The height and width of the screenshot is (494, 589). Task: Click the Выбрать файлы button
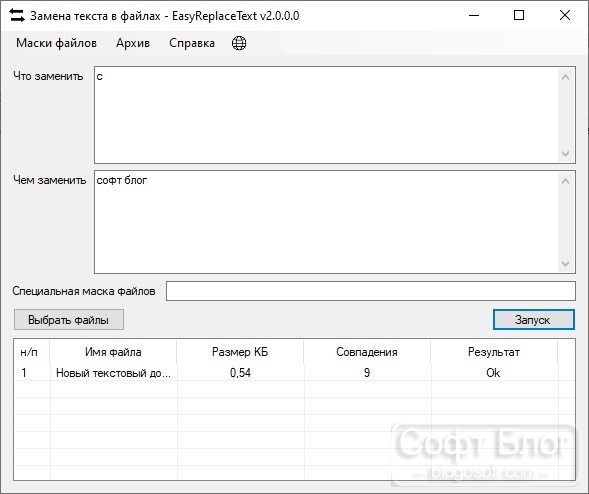(69, 320)
